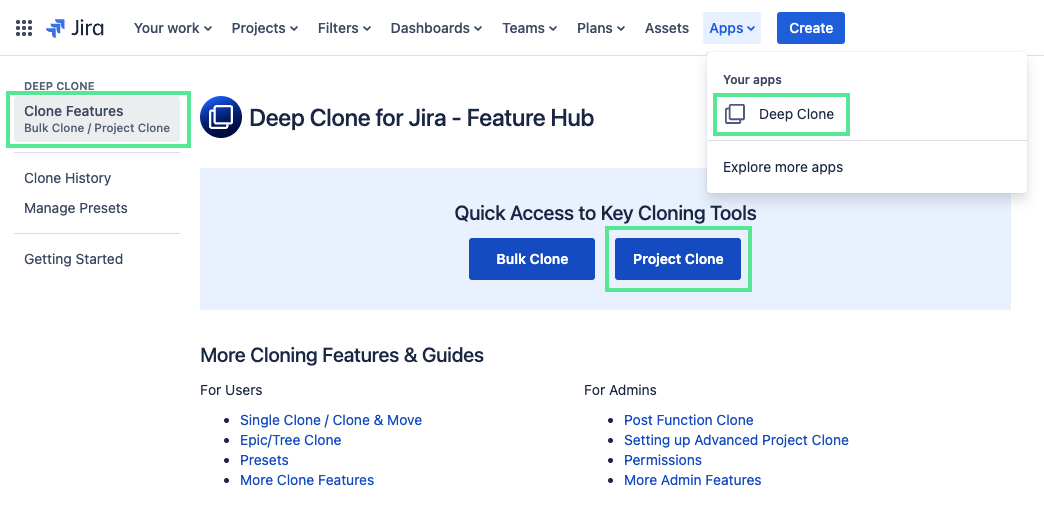Screen dimensions: 1044x513
Task: Open the app switcher grid icon
Action: click(x=24, y=28)
